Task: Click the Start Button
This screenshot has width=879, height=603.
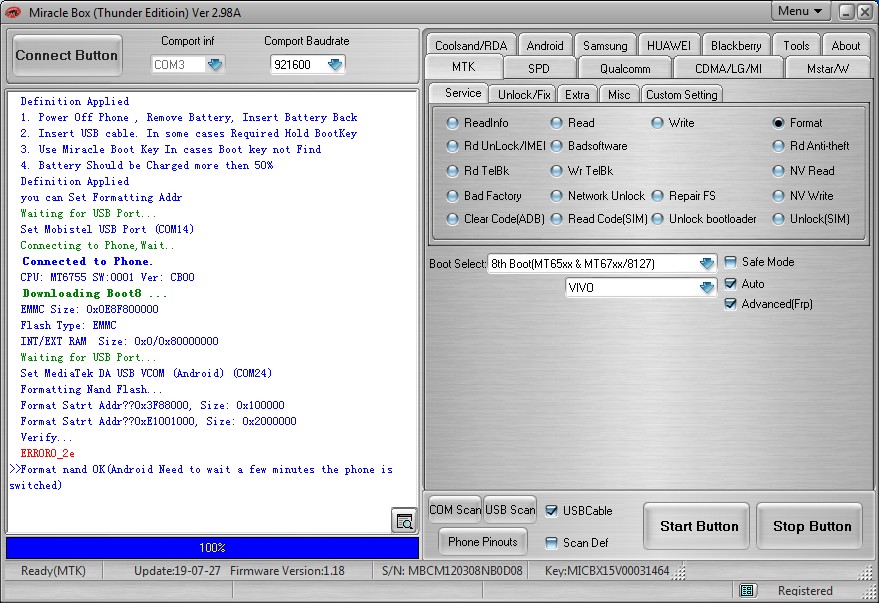Action: 698,526
